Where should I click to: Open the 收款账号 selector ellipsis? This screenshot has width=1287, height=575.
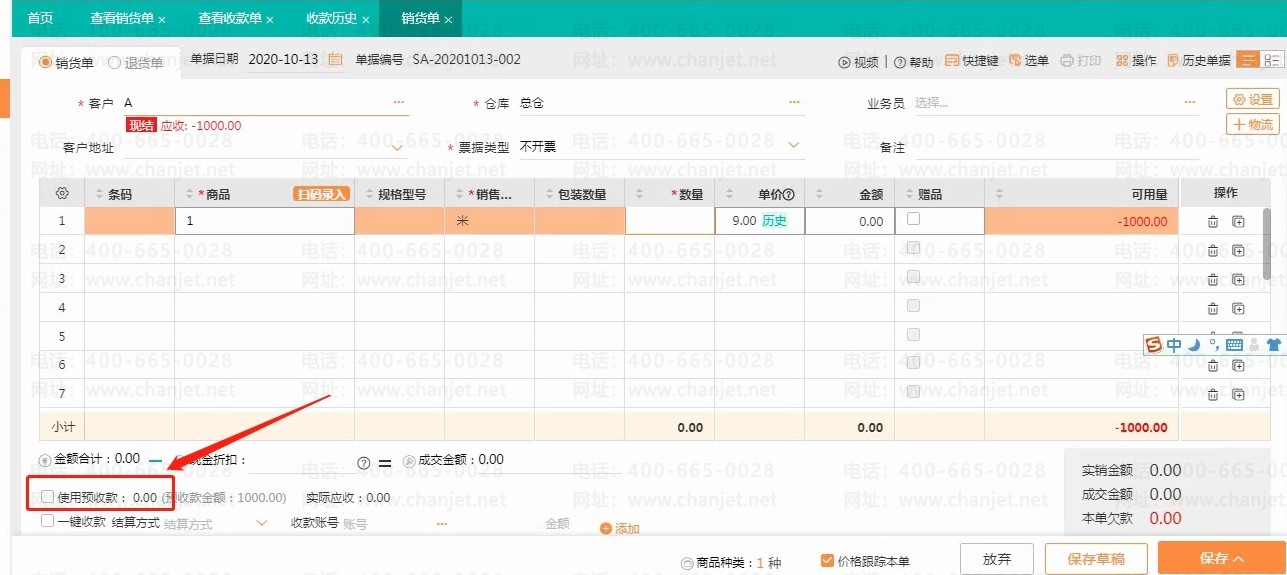[x=442, y=522]
